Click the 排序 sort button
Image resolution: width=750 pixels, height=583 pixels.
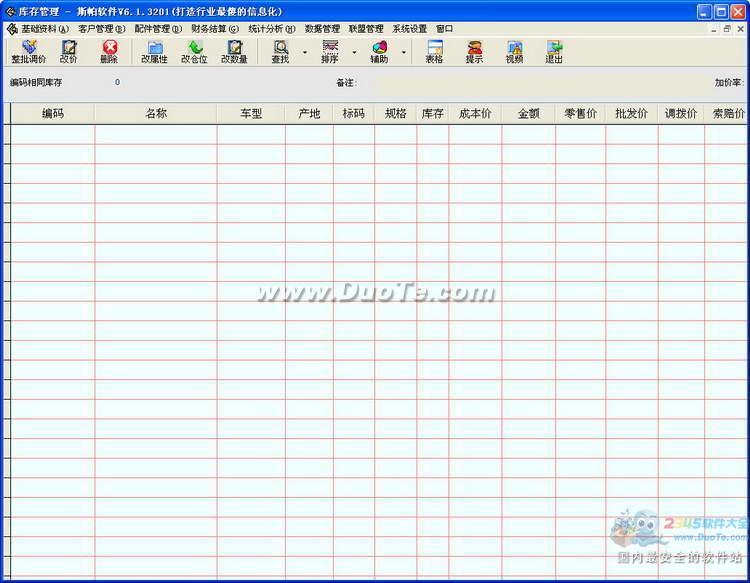(330, 51)
